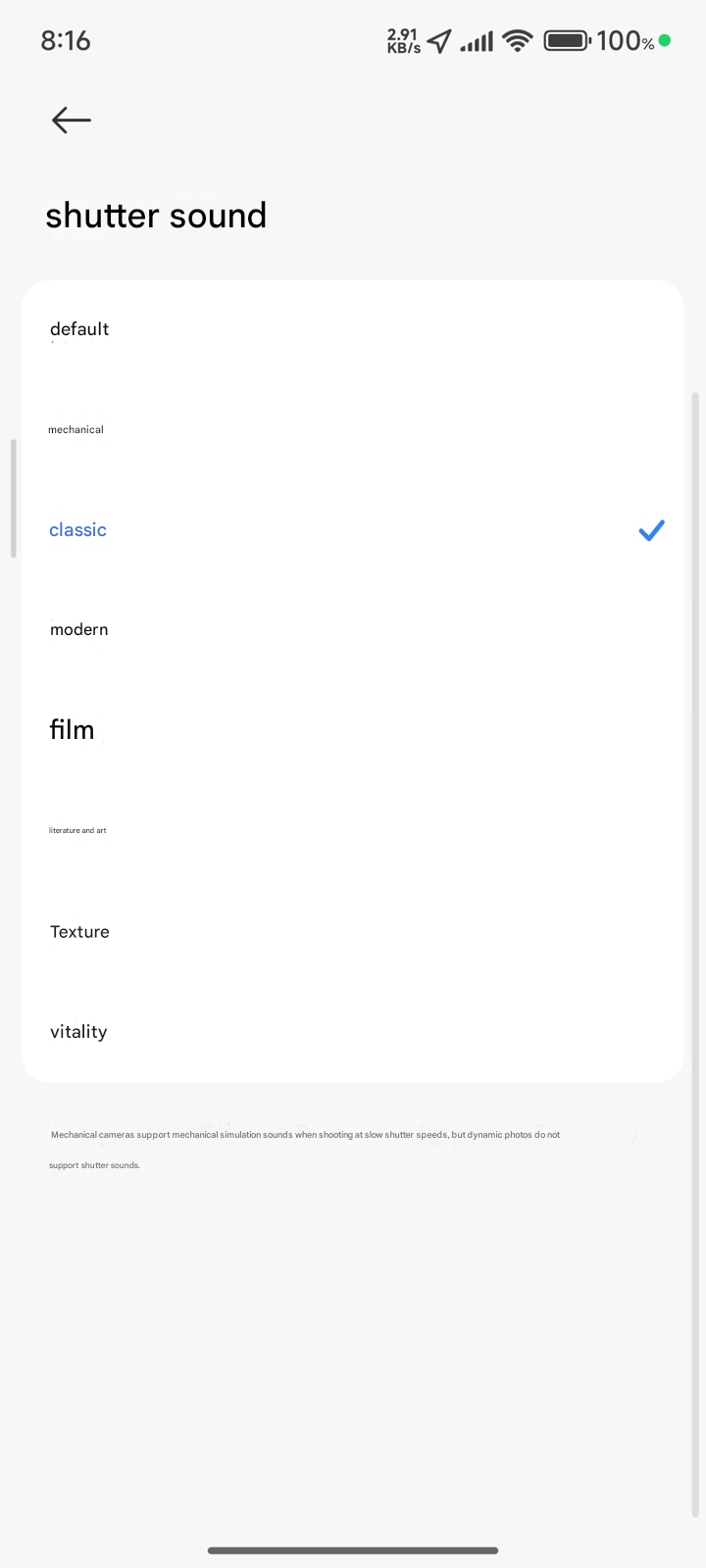Tap the blue checkmark beside classic
Viewport: 706px width, 1568px height.
pyautogui.click(x=651, y=530)
